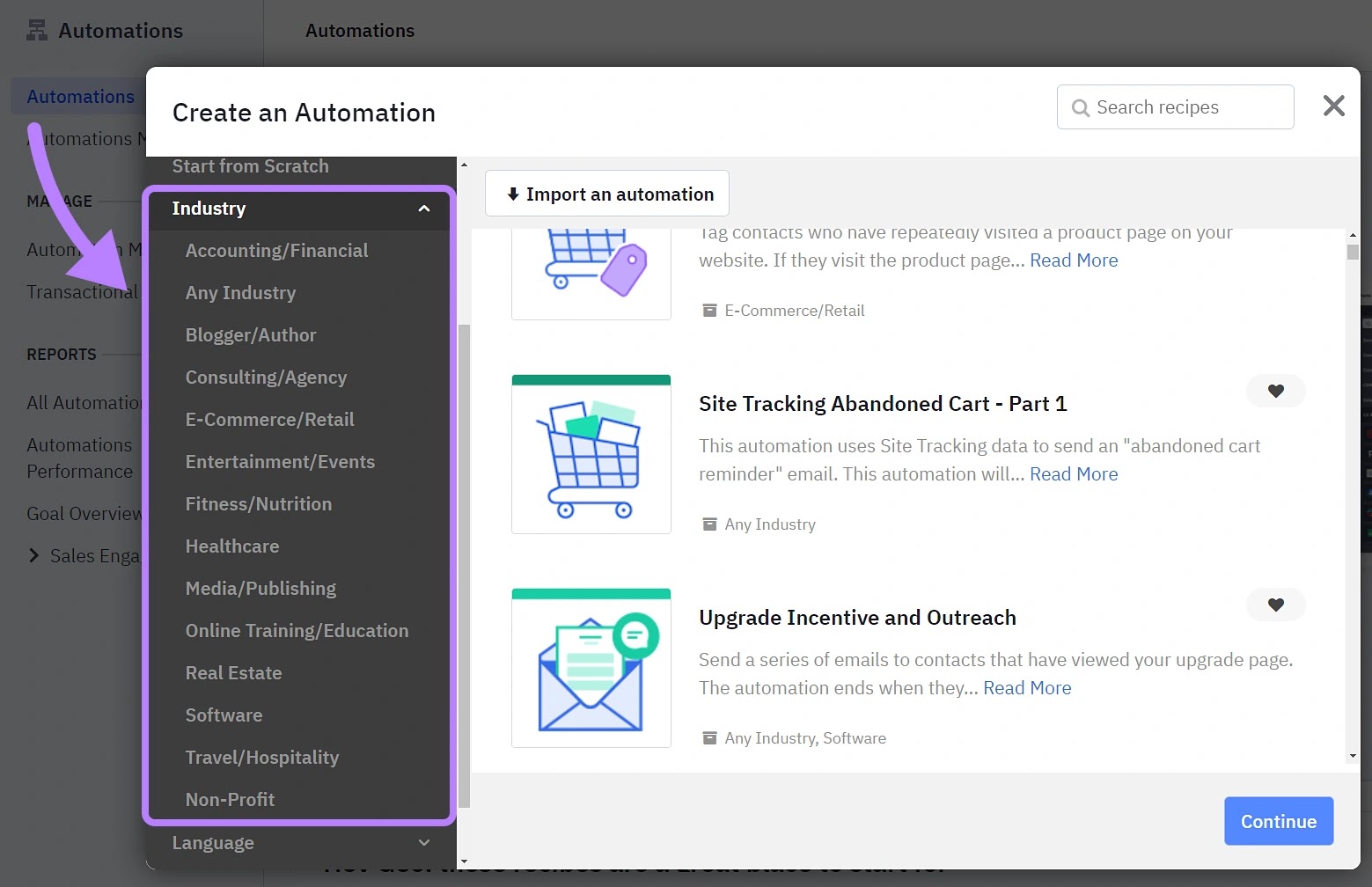Expand the Sales Engagement section in sidebar
The image size is (1372, 887).
point(33,555)
